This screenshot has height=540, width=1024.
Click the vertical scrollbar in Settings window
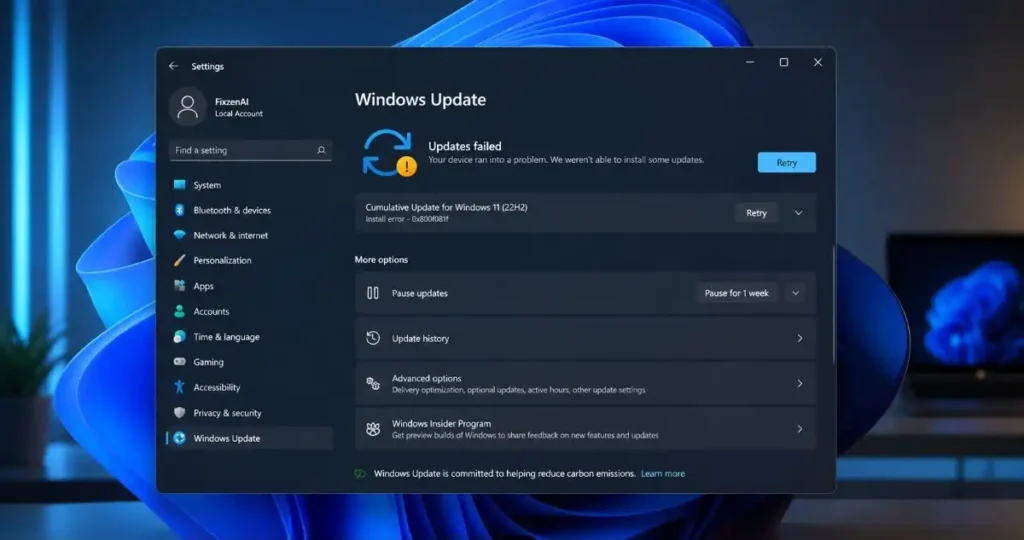point(833,305)
